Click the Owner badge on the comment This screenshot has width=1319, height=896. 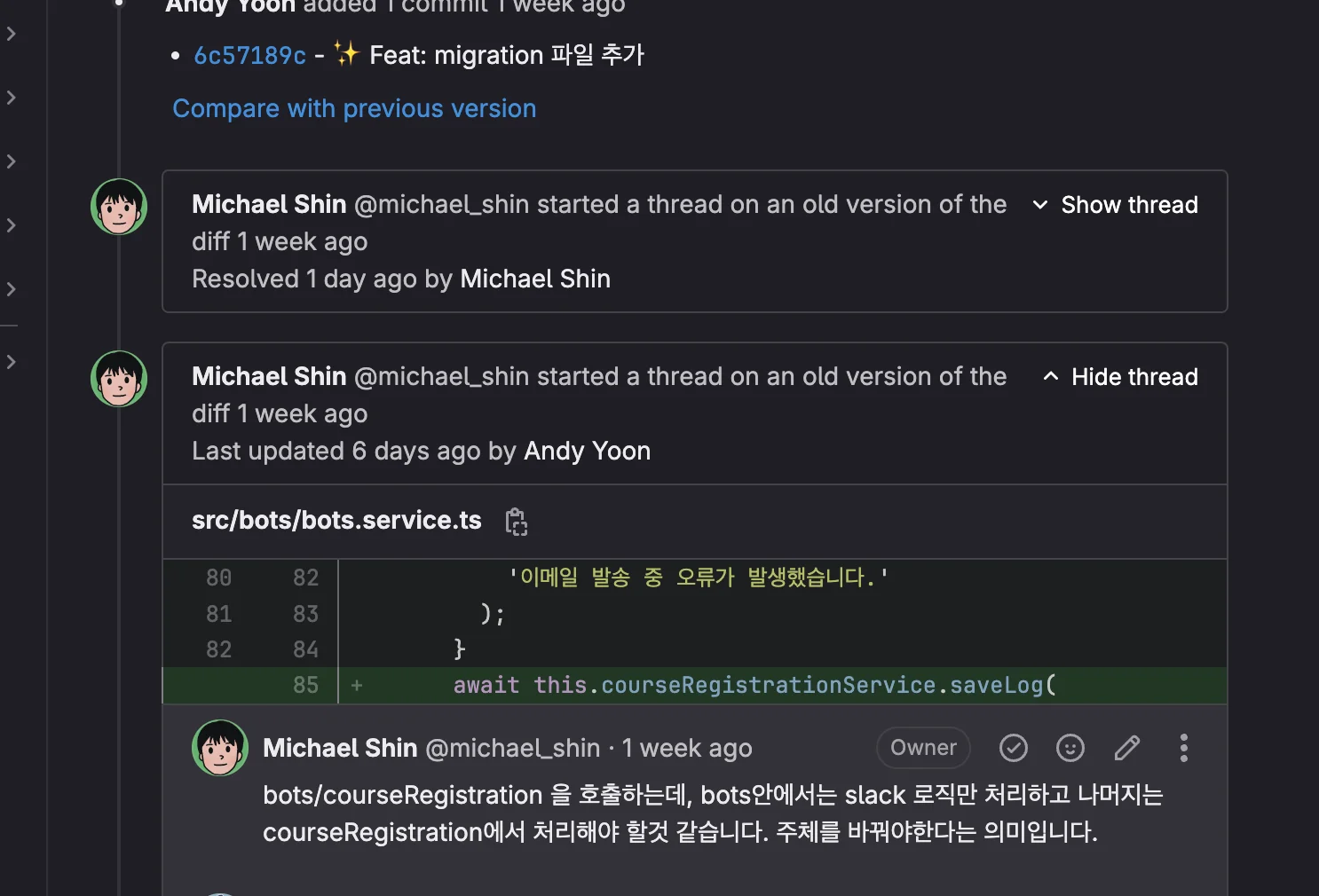(923, 748)
